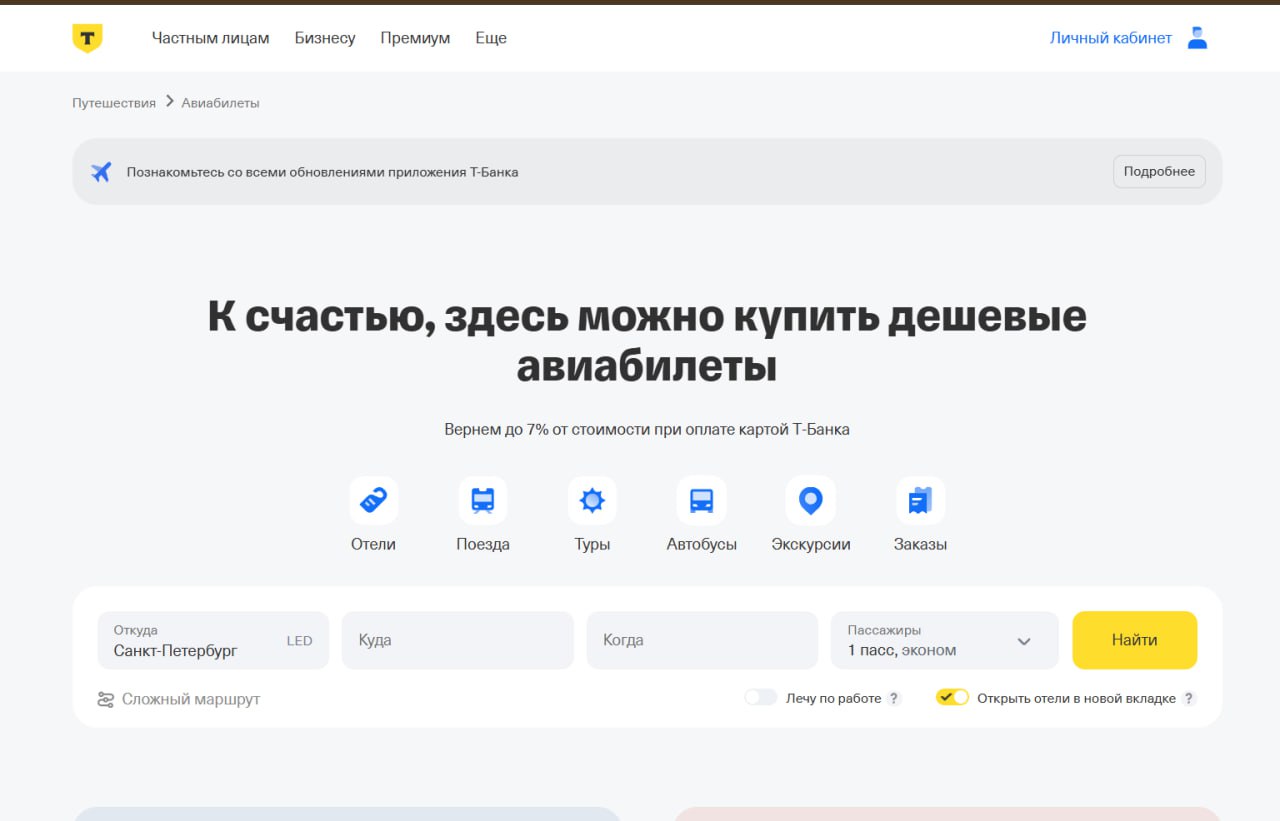Viewport: 1280px width, 821px height.
Task: Click the Поезда label text
Action: click(x=483, y=545)
